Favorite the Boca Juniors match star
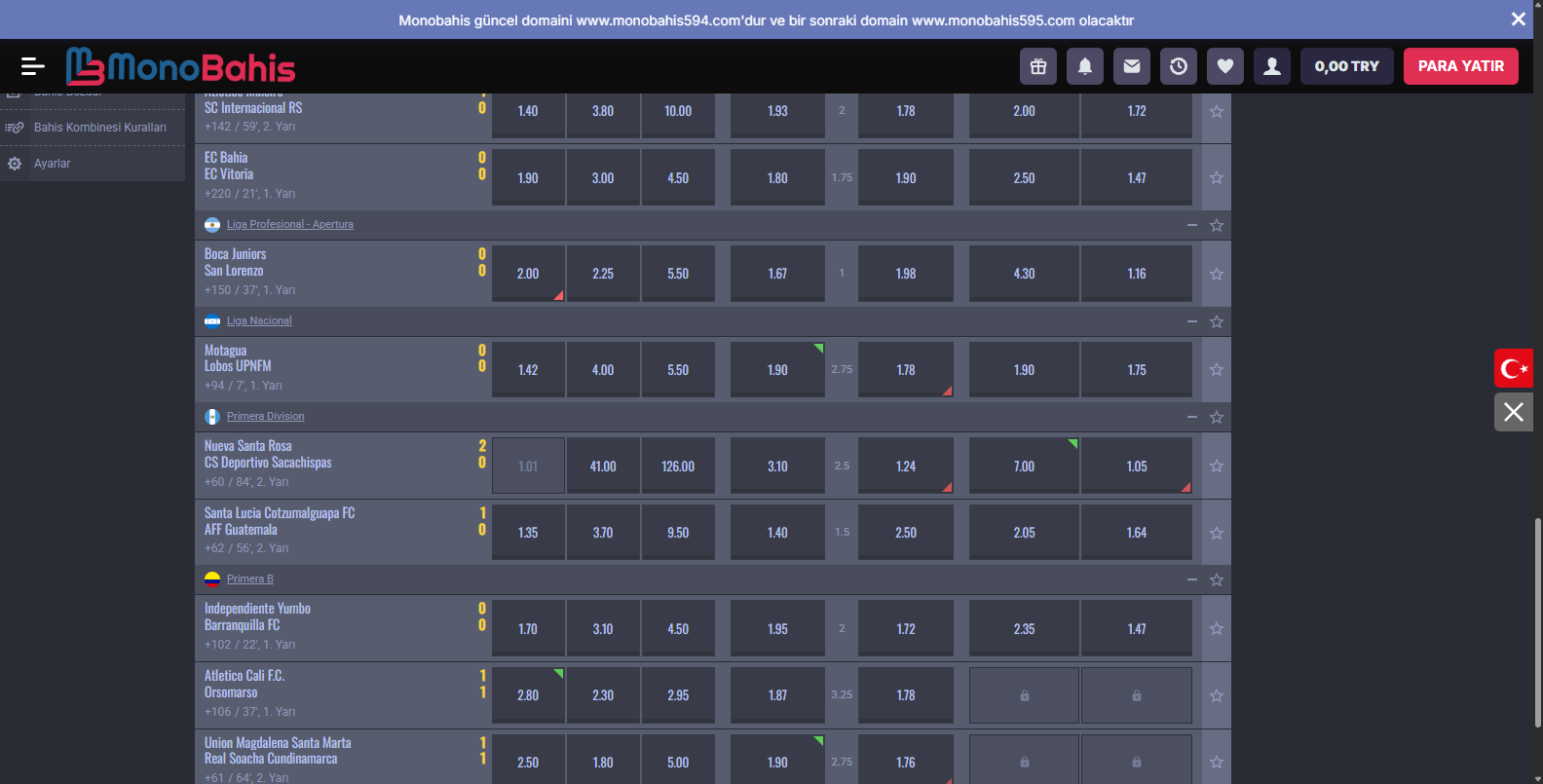Viewport: 1543px width, 784px height. click(x=1217, y=274)
